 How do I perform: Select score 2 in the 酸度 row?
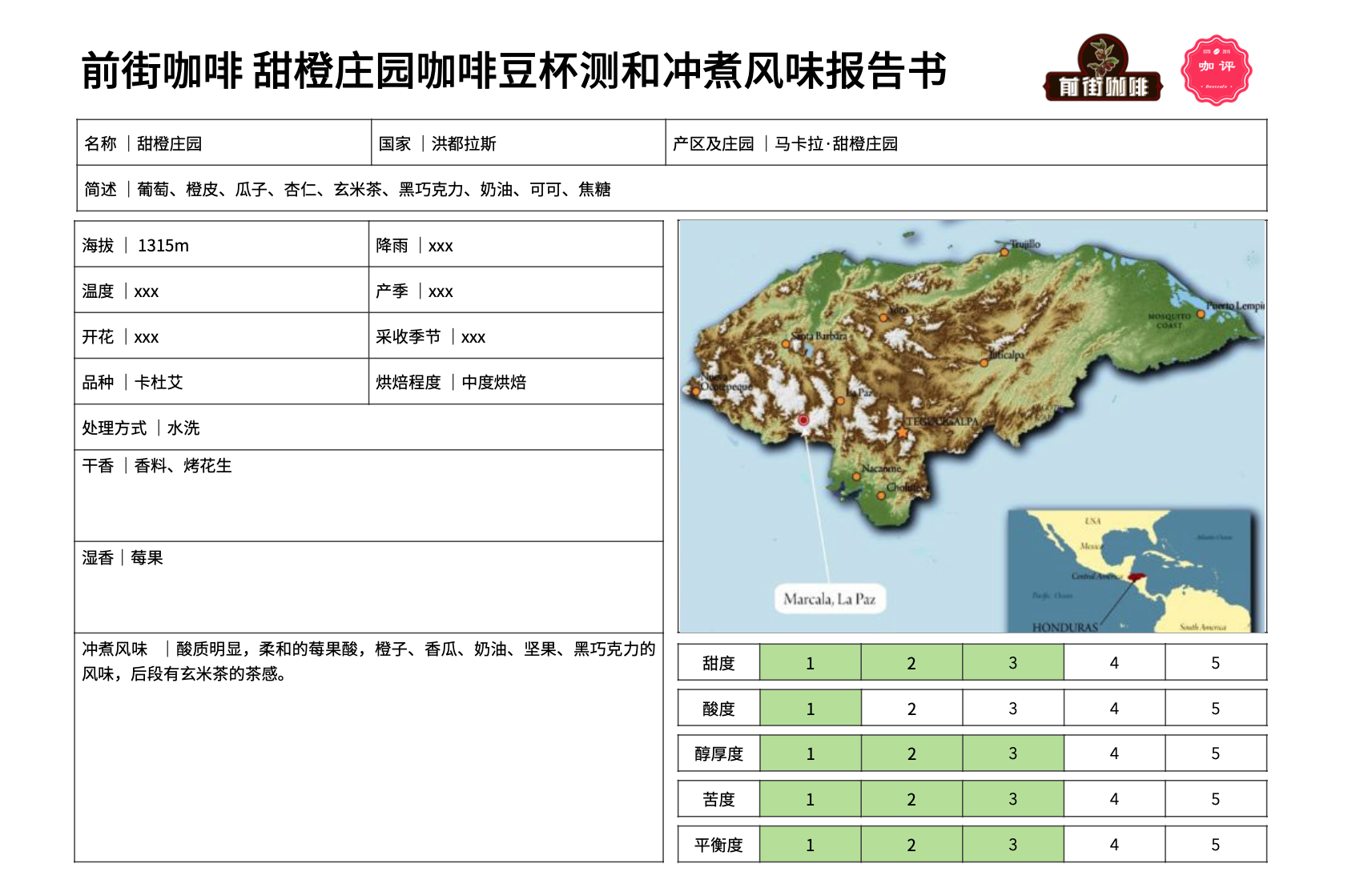coord(911,709)
